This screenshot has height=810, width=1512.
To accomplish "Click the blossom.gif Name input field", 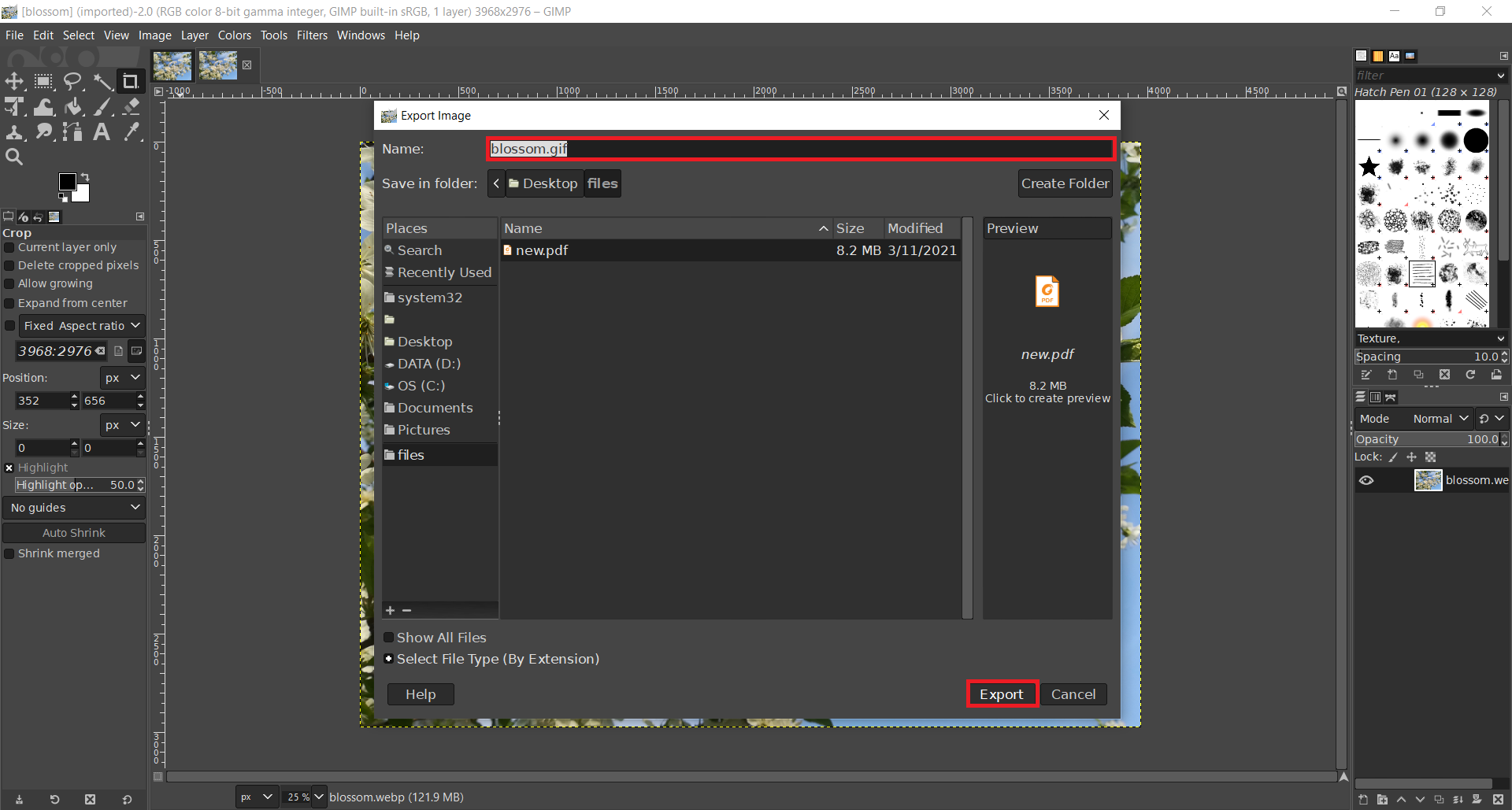I will pyautogui.click(x=799, y=149).
